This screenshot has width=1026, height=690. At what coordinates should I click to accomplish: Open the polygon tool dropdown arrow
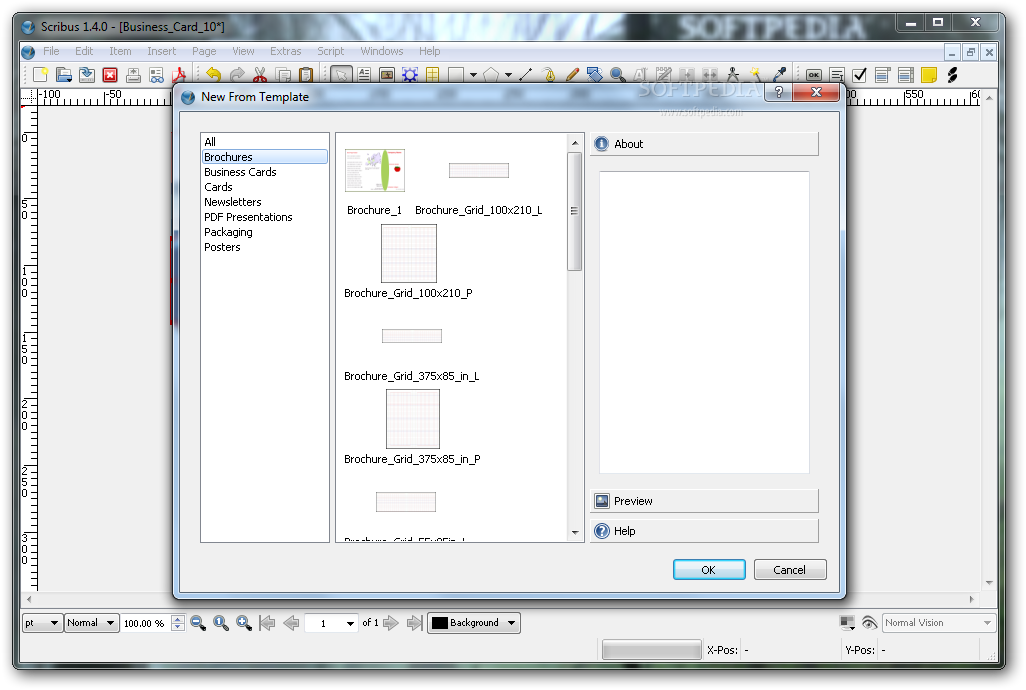tap(508, 75)
